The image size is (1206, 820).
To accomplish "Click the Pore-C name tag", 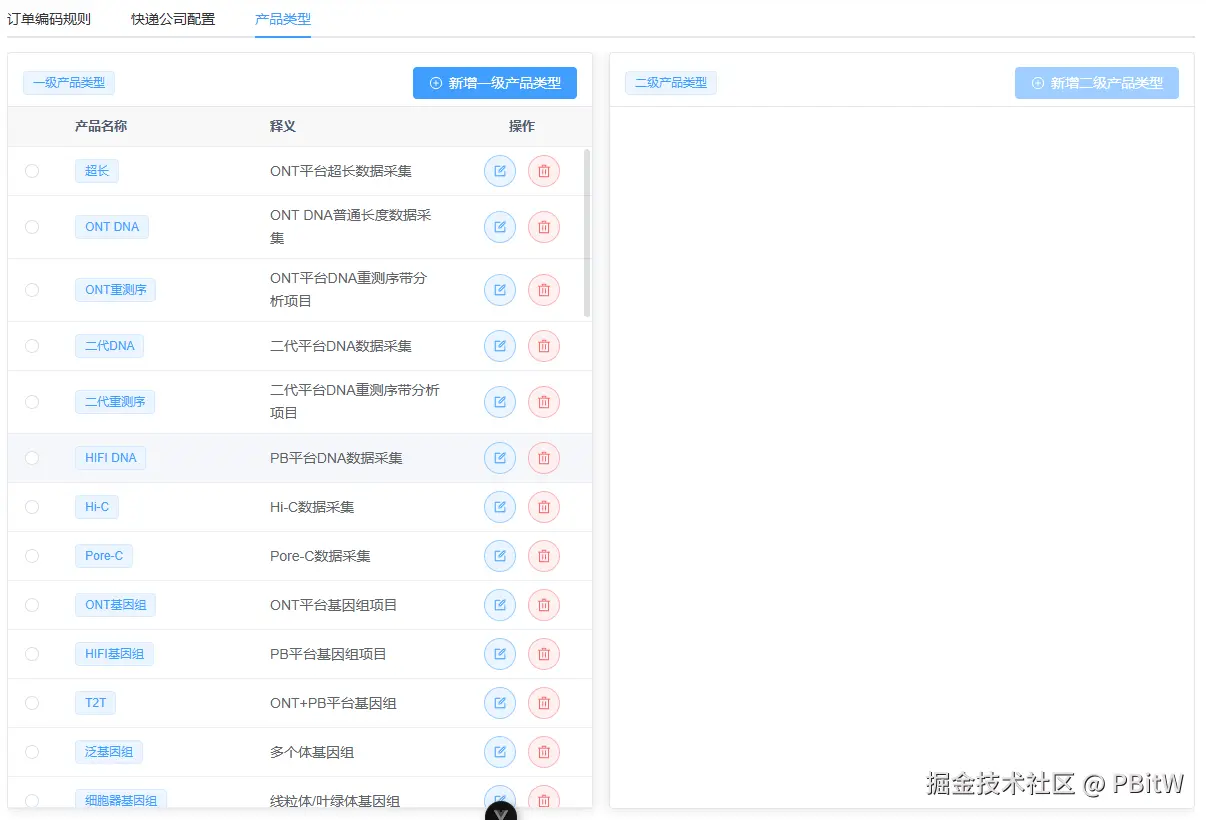I will (x=104, y=556).
